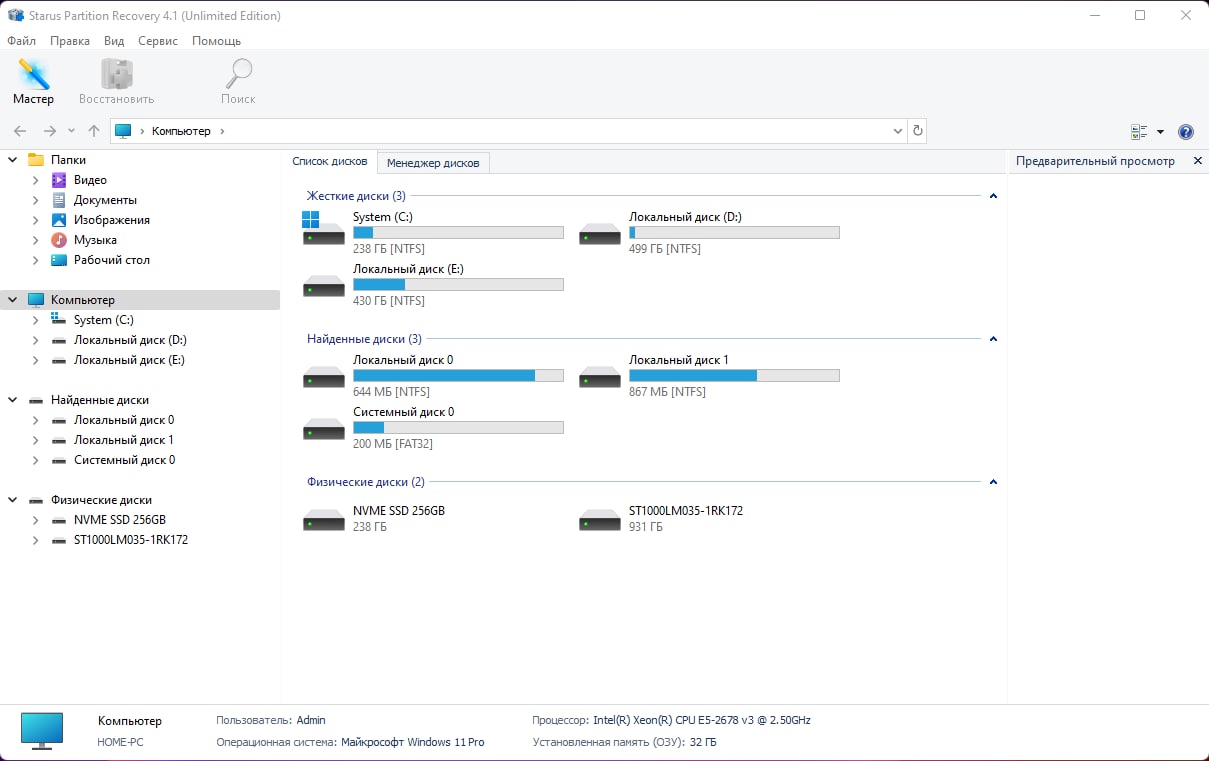Open the Правка menu
This screenshot has height=761, width=1209.
70,41
